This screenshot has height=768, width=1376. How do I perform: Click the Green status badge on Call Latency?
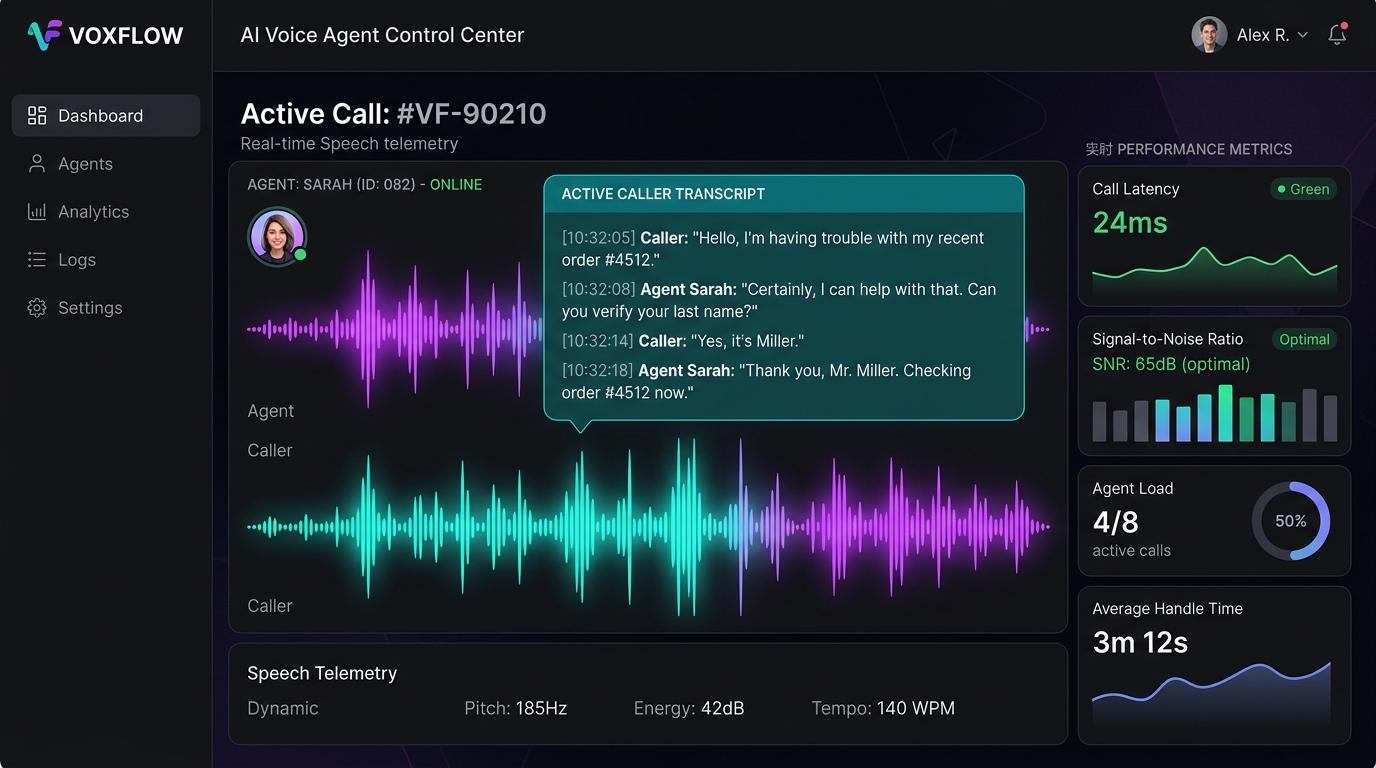(x=1303, y=189)
